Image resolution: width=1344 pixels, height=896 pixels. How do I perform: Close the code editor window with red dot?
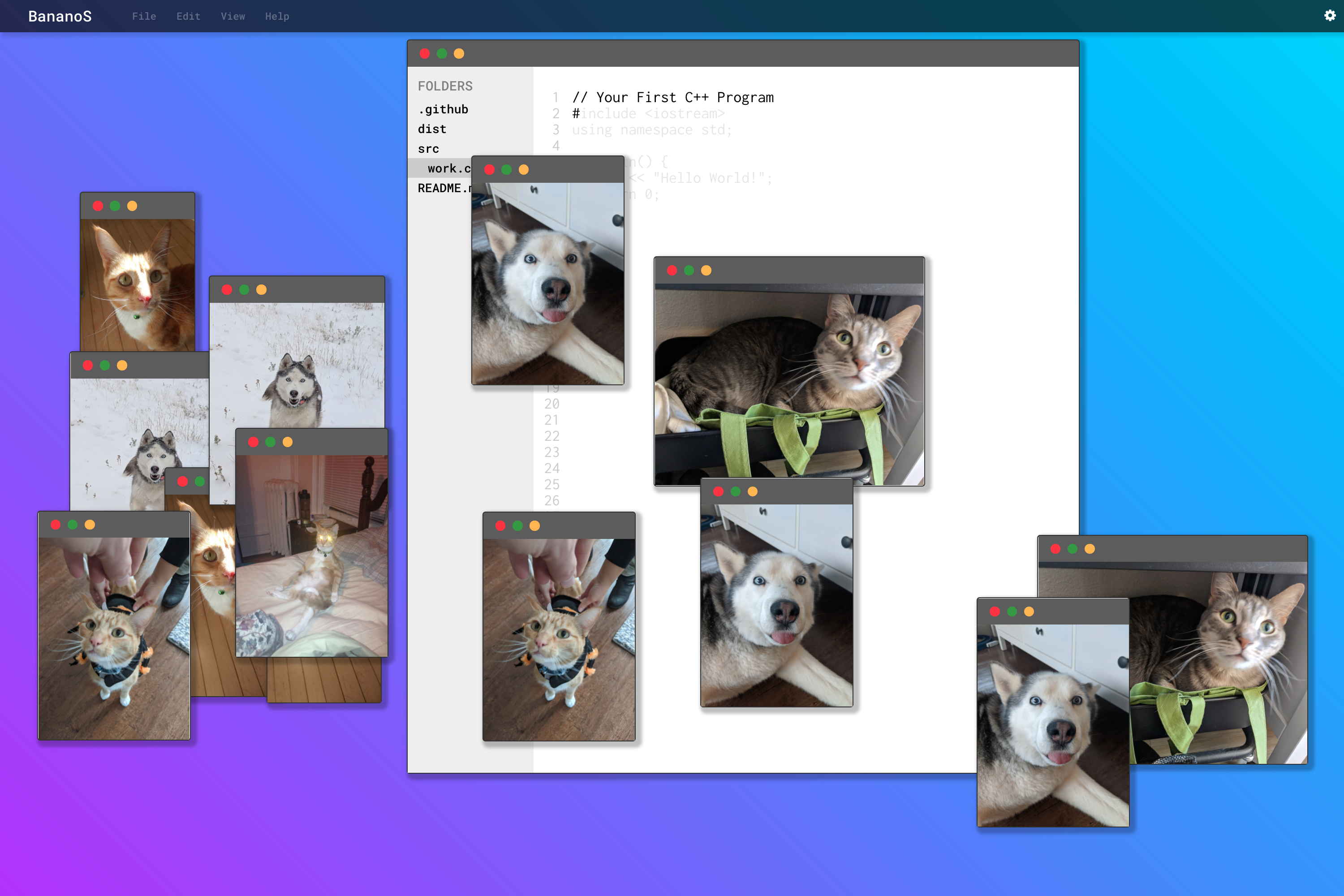click(x=425, y=54)
